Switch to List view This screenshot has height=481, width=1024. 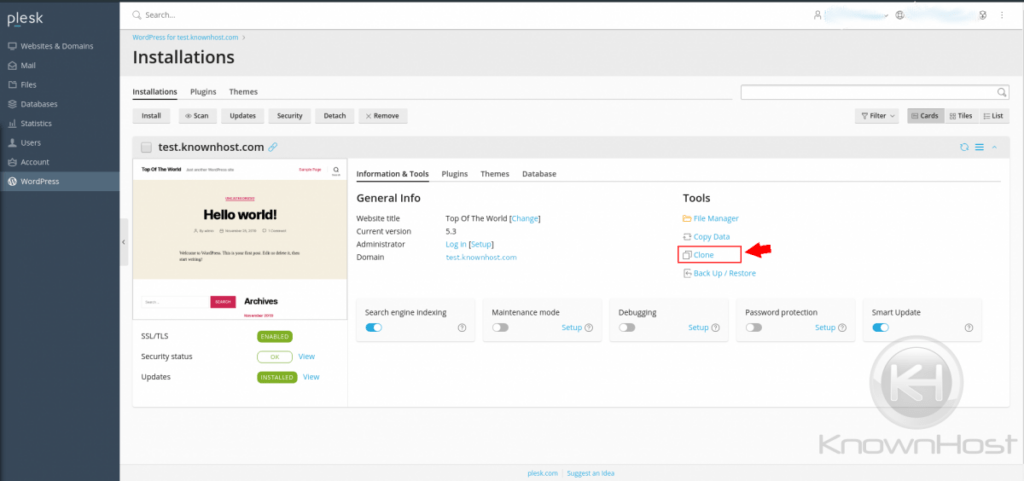tap(993, 116)
